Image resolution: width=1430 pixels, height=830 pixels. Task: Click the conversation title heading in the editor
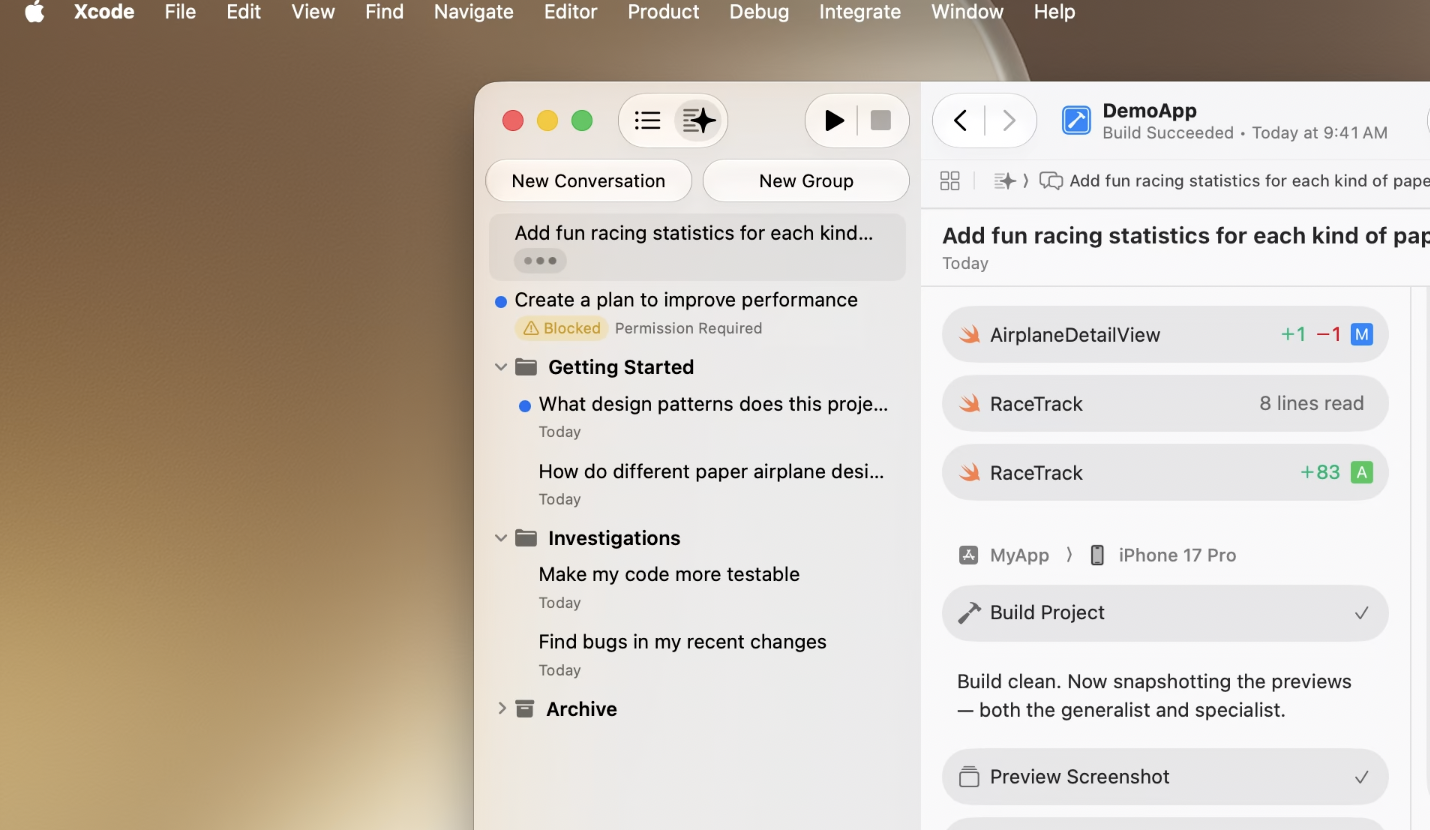pyautogui.click(x=1186, y=236)
